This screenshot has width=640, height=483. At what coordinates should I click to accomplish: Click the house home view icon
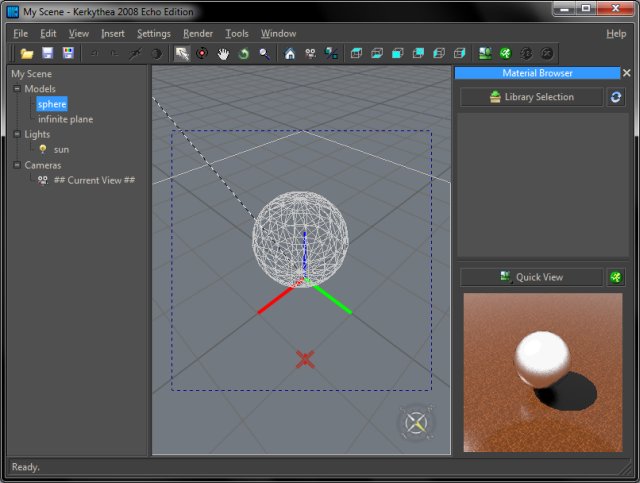click(290, 53)
